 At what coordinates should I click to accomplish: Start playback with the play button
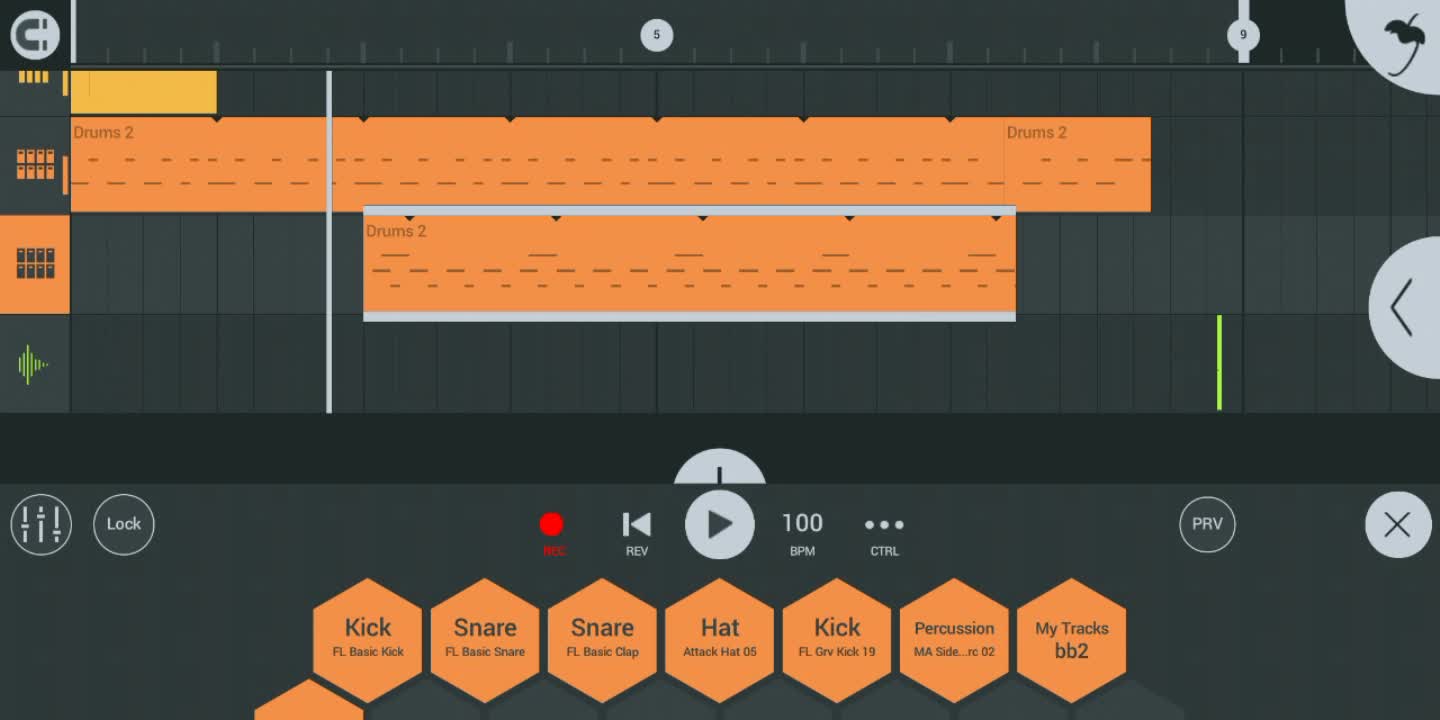point(720,524)
